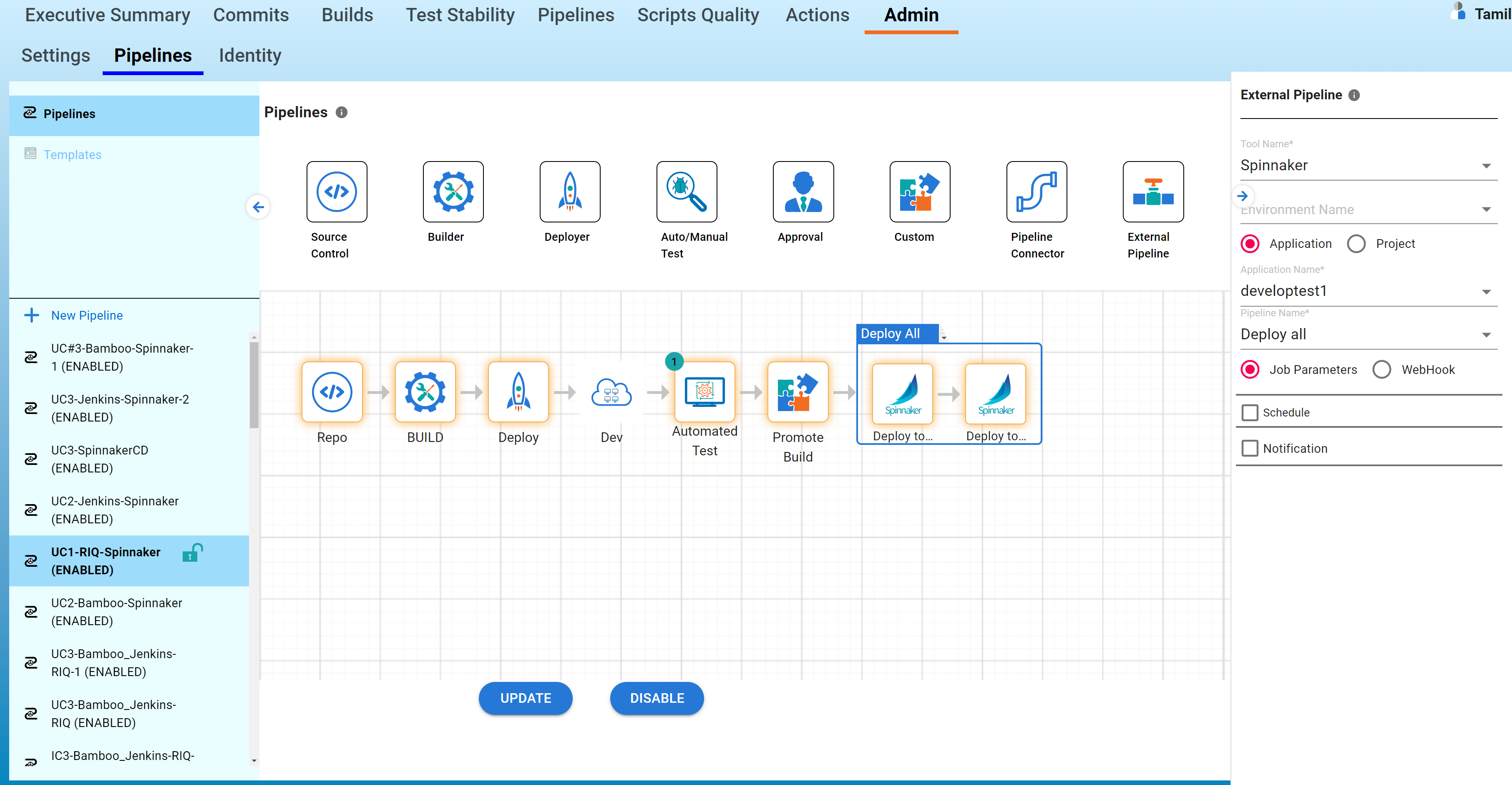The width and height of the screenshot is (1512, 785).
Task: Select the Approval person icon
Action: tap(803, 192)
